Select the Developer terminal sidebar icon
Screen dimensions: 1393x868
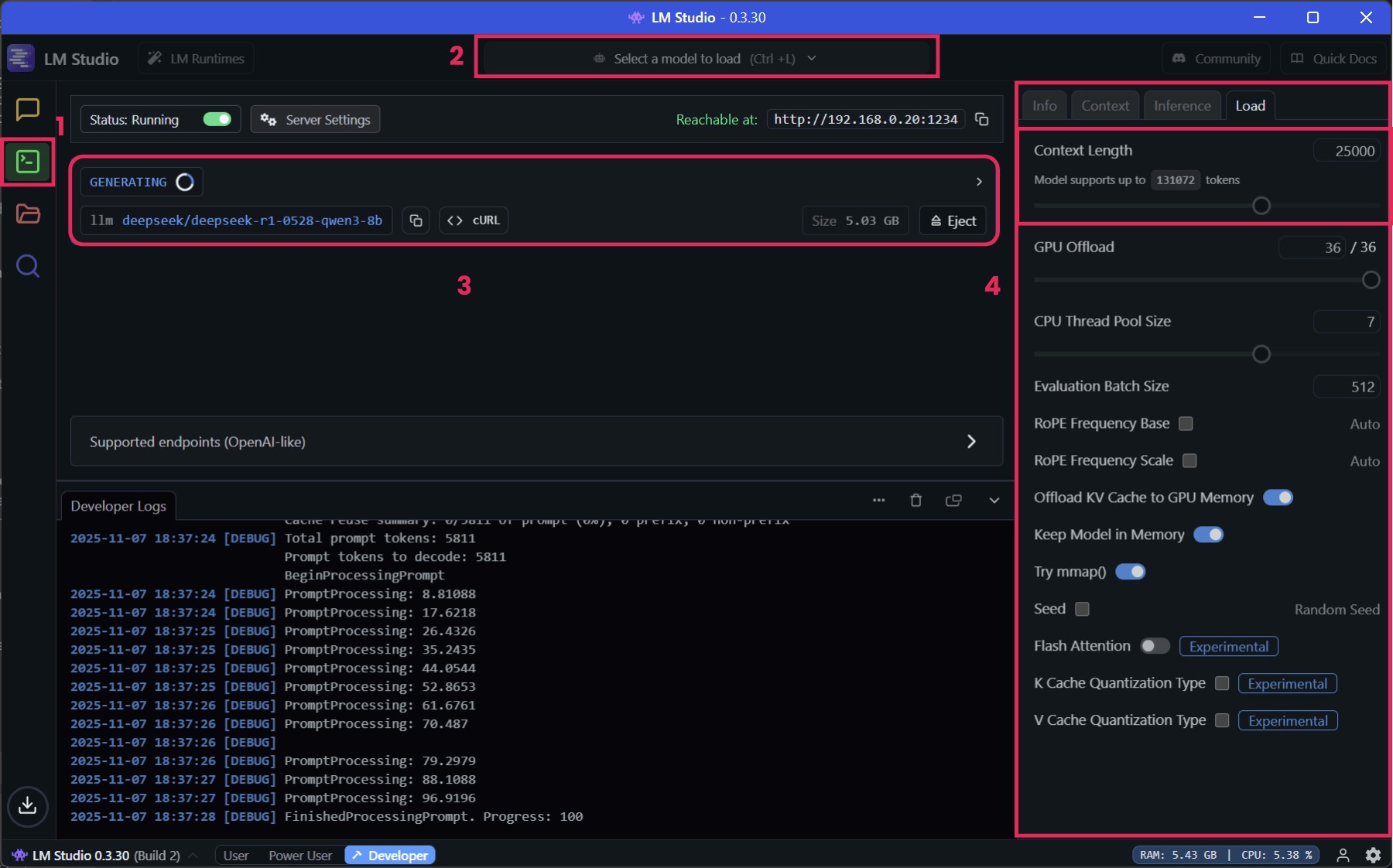tap(28, 162)
